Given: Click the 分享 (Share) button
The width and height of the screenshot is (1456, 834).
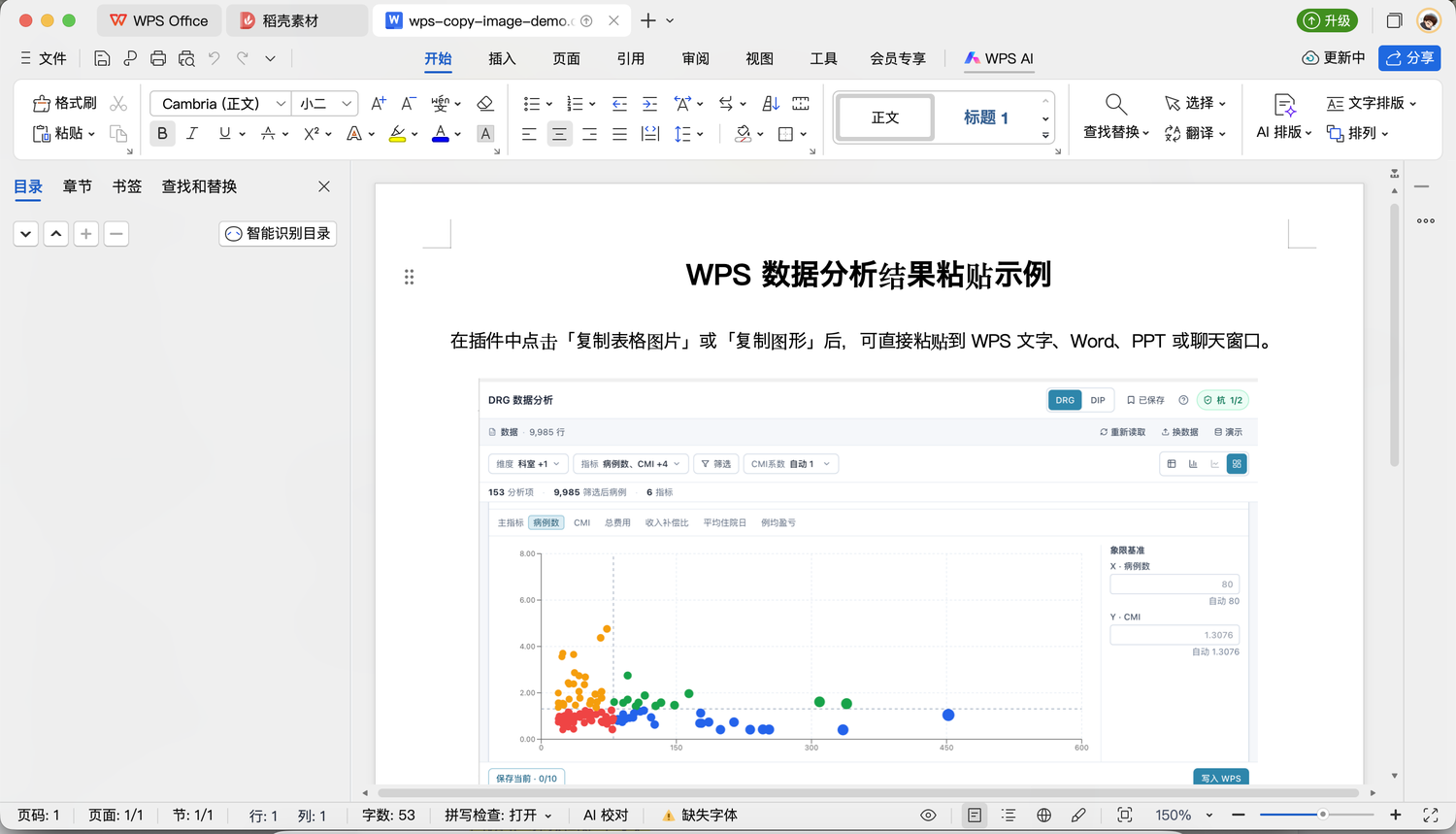Looking at the screenshot, I should click(1409, 58).
